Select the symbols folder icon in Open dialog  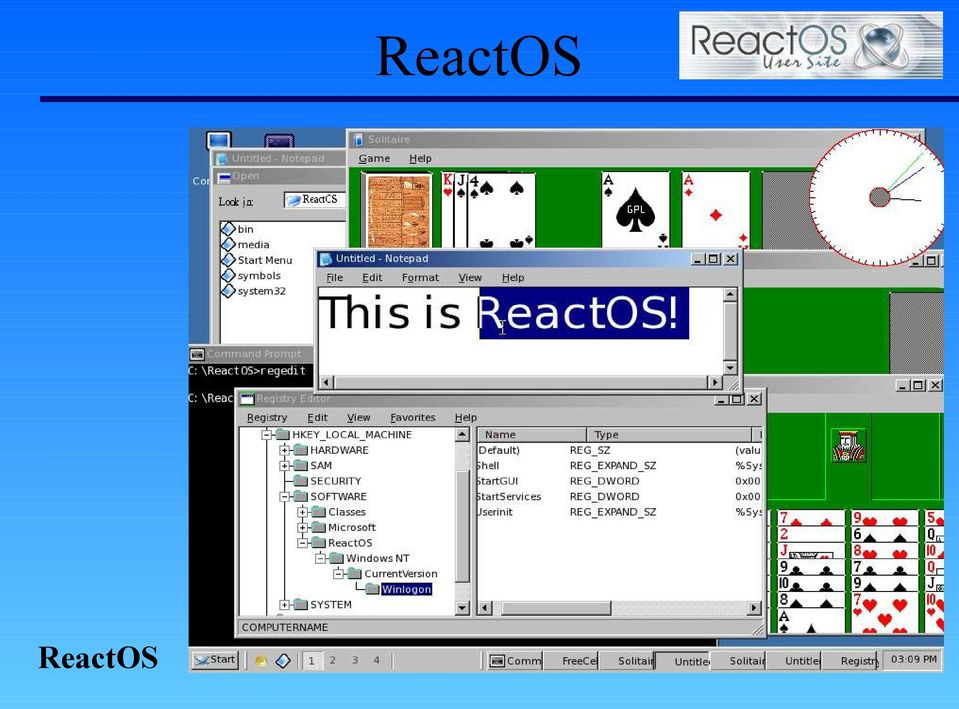tap(228, 275)
